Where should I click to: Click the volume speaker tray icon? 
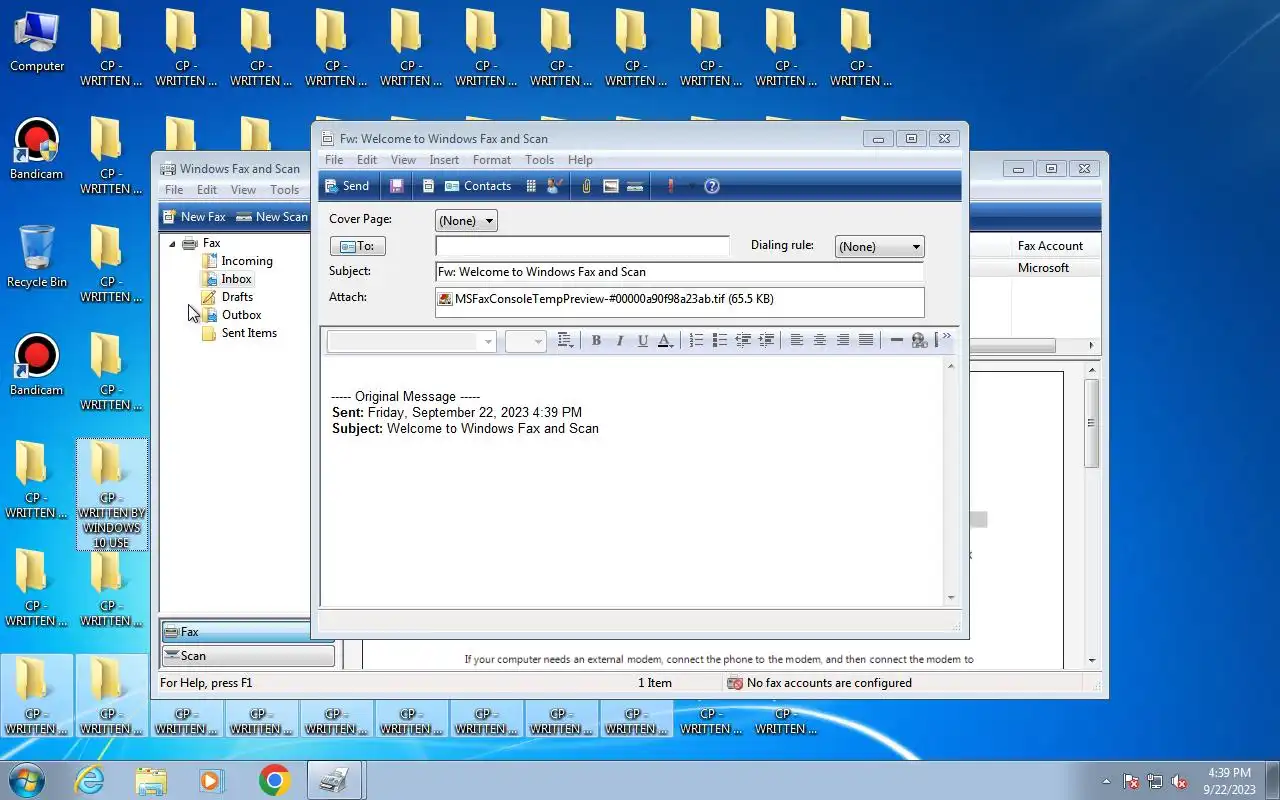(1179, 781)
